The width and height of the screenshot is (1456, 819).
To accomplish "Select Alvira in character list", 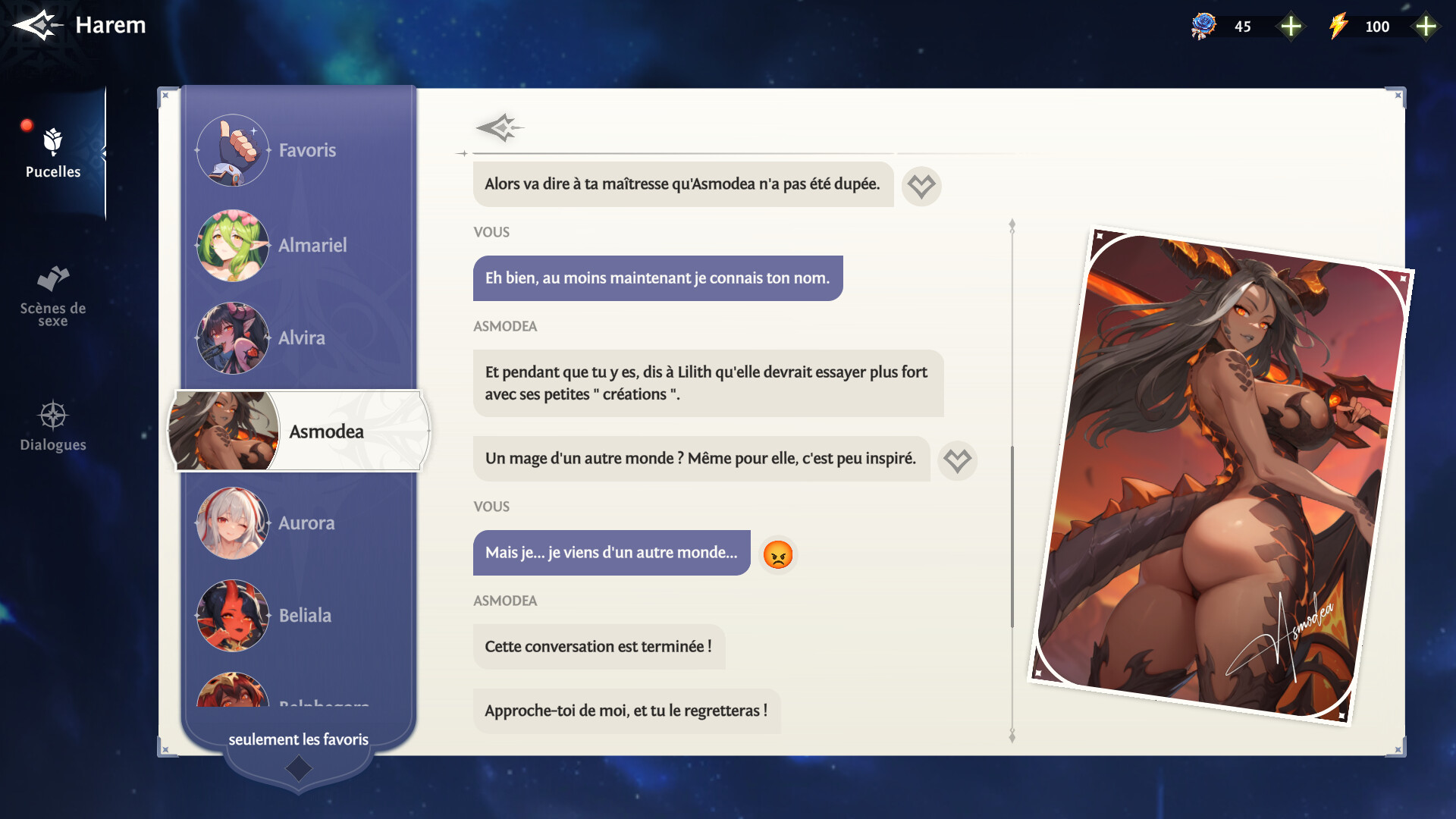I will point(301,337).
